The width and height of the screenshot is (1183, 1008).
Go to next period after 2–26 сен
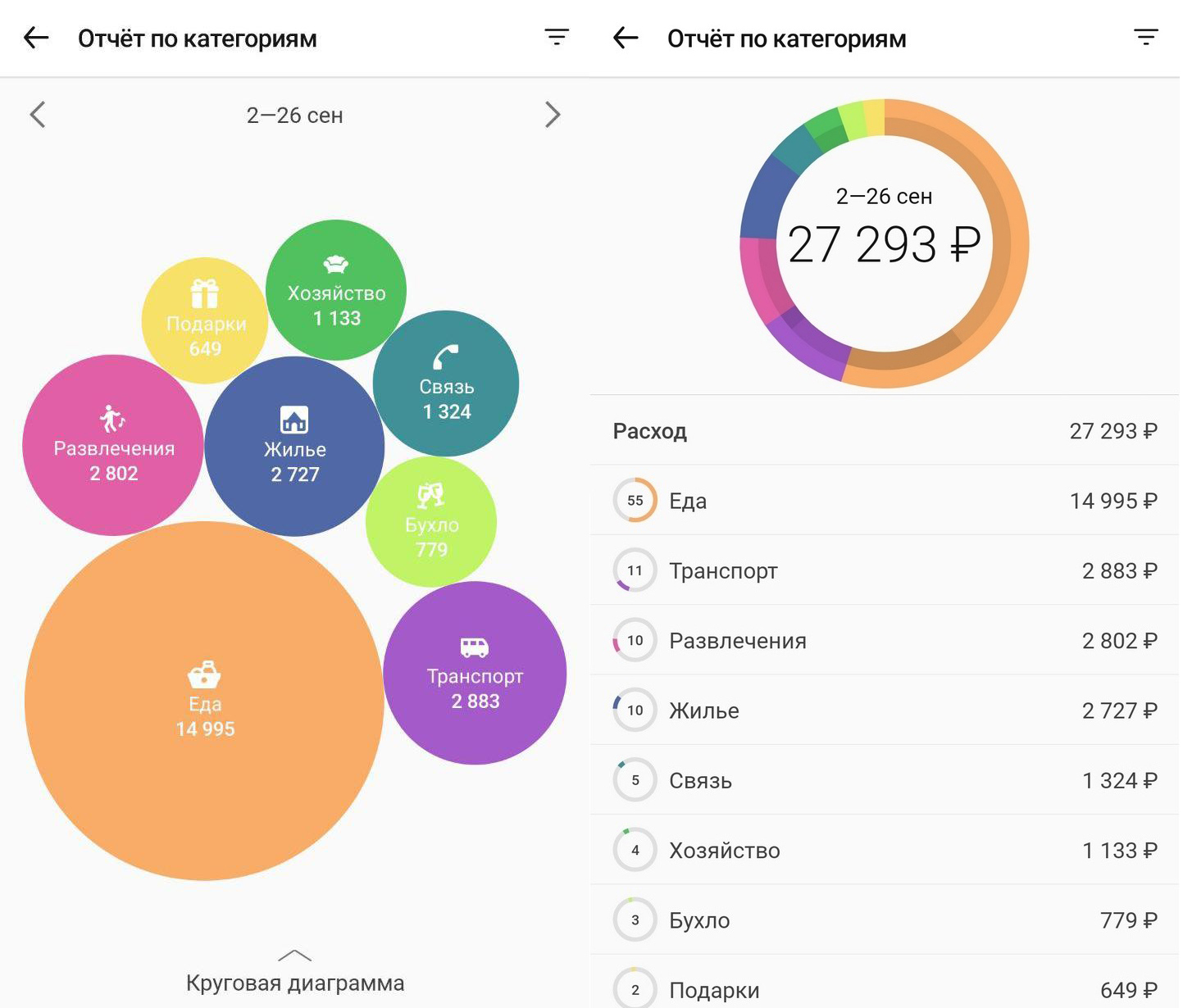point(553,115)
